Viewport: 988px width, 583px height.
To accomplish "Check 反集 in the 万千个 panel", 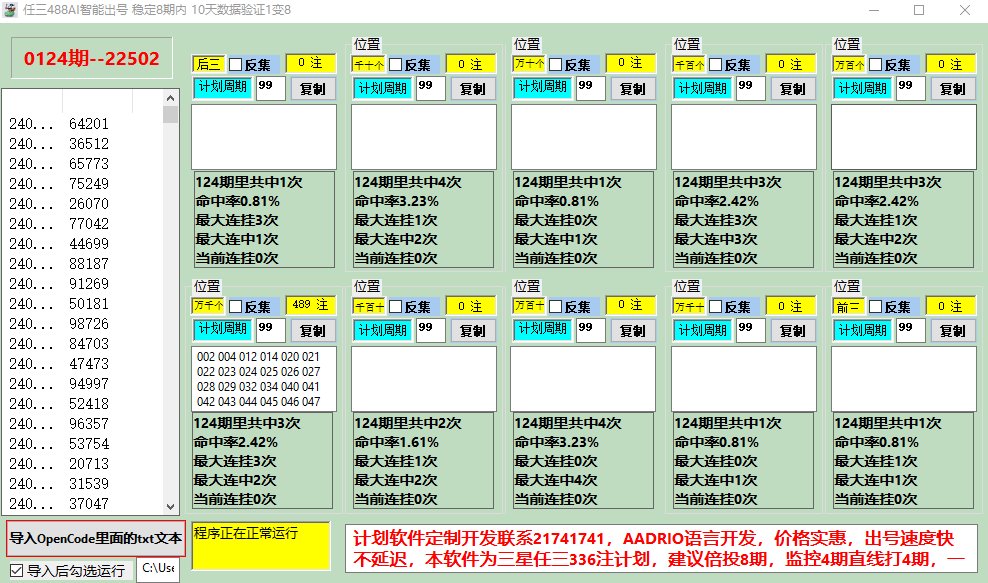I will (236, 306).
